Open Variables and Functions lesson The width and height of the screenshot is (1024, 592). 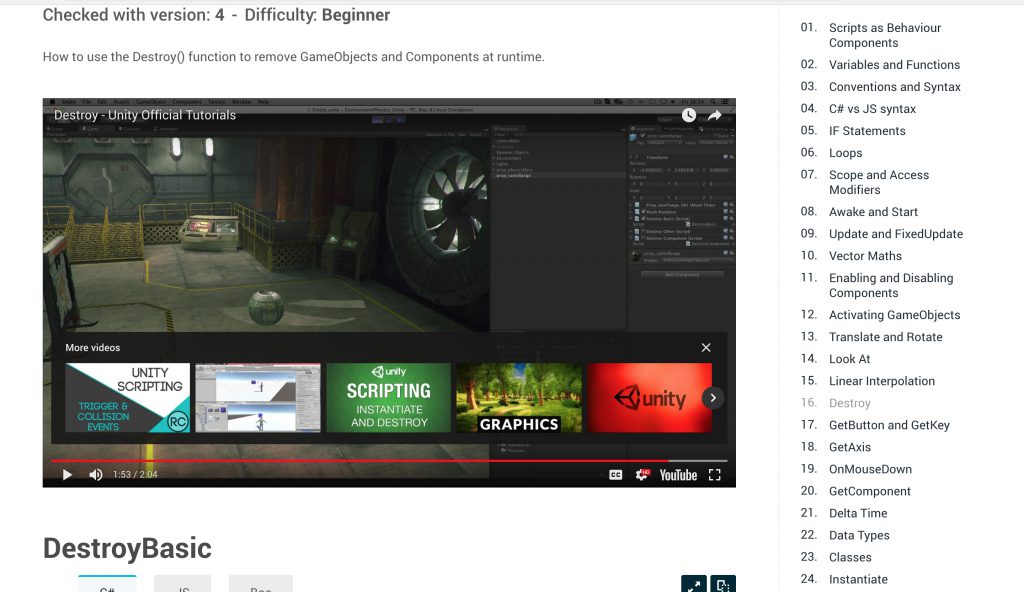[x=894, y=65]
